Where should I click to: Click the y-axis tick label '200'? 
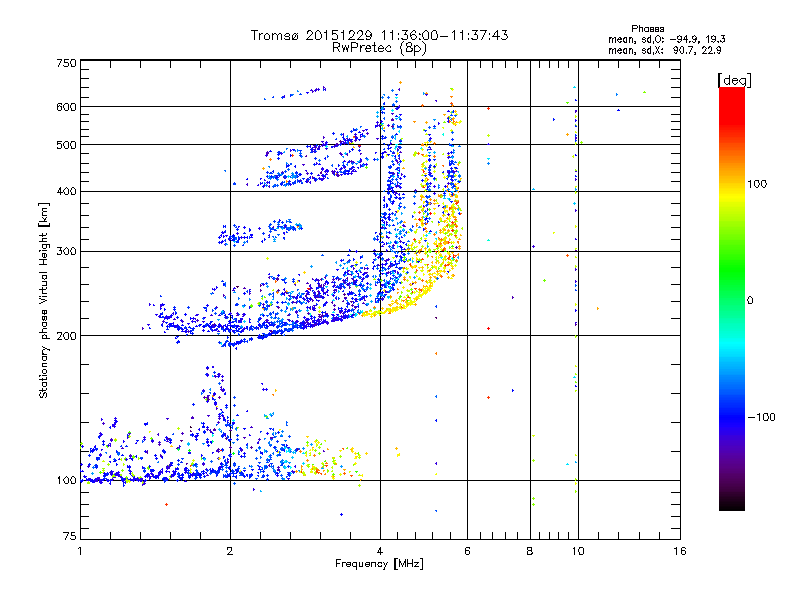[66, 336]
